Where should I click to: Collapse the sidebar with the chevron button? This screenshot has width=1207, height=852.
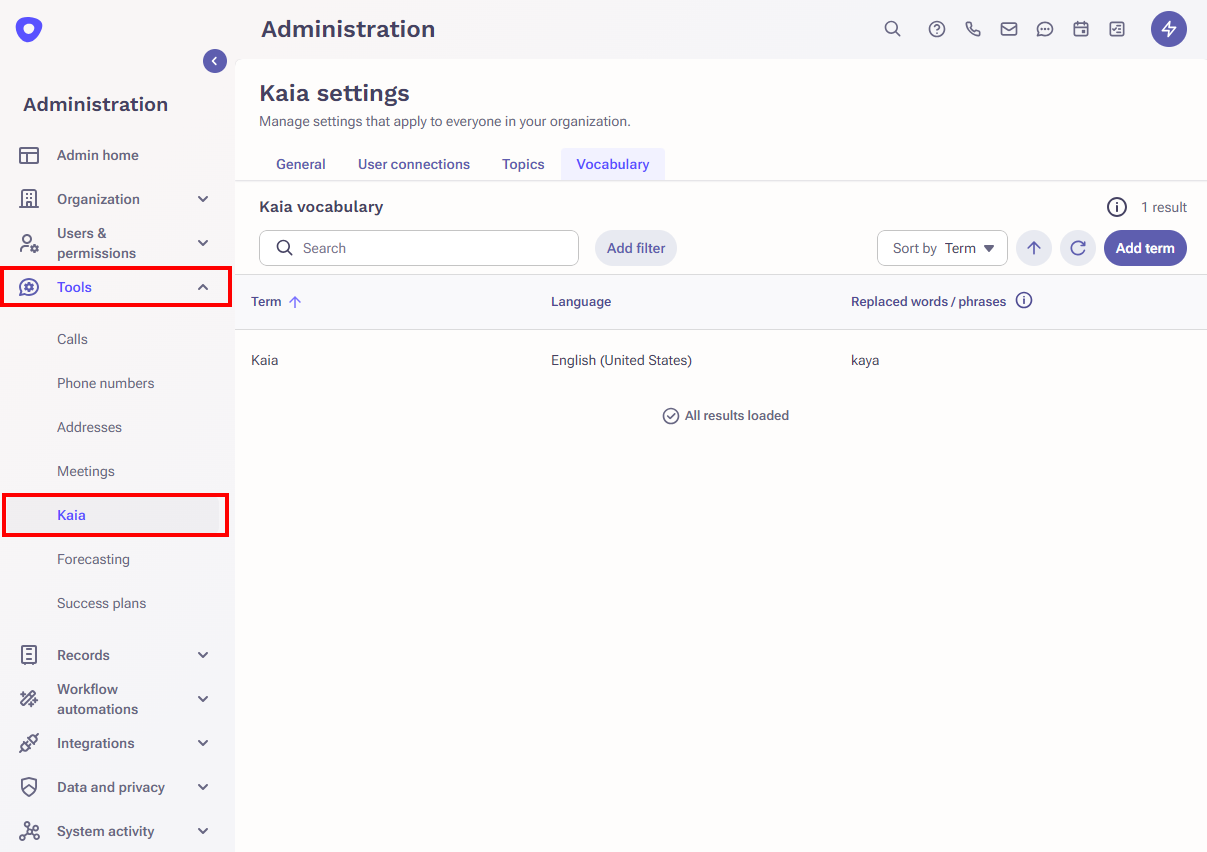(x=214, y=60)
